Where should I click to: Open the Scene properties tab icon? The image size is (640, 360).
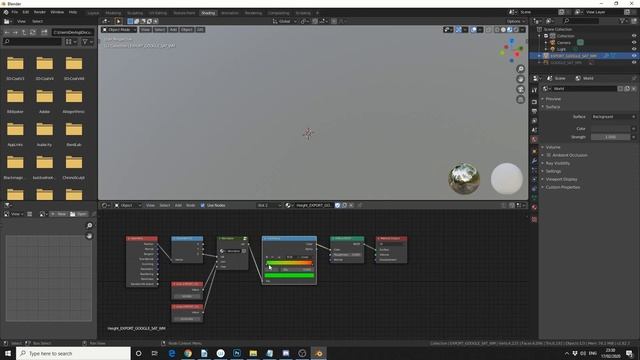click(534, 130)
